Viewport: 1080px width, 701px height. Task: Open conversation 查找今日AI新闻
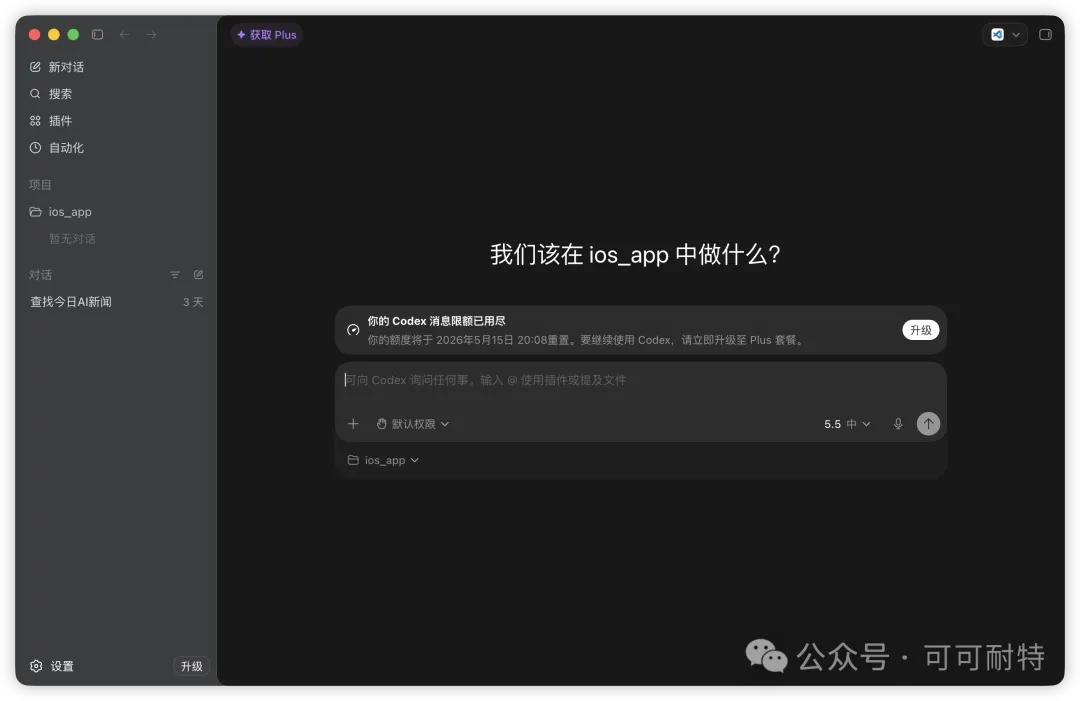[x=71, y=302]
